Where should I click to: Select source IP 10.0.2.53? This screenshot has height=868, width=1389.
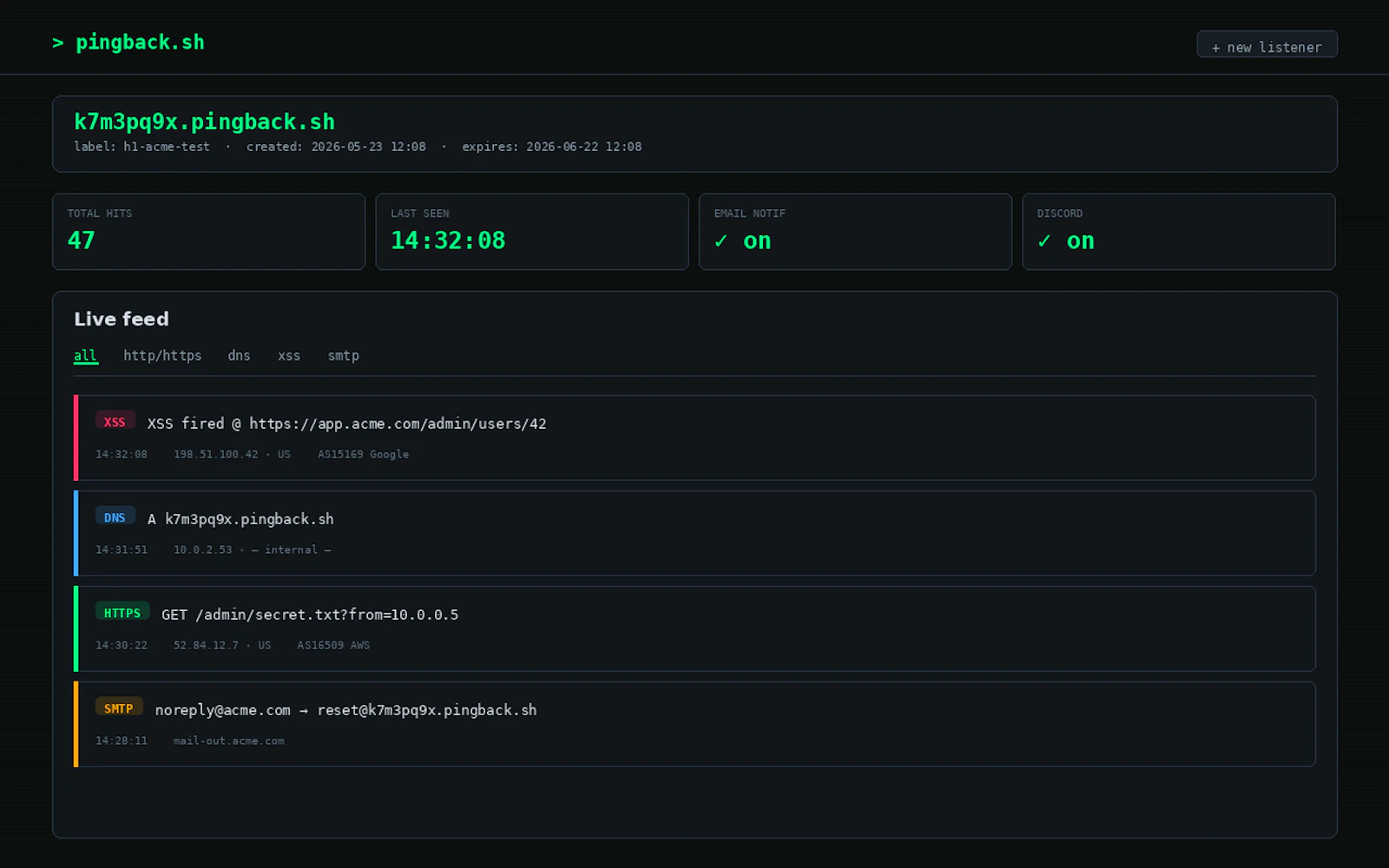point(203,550)
